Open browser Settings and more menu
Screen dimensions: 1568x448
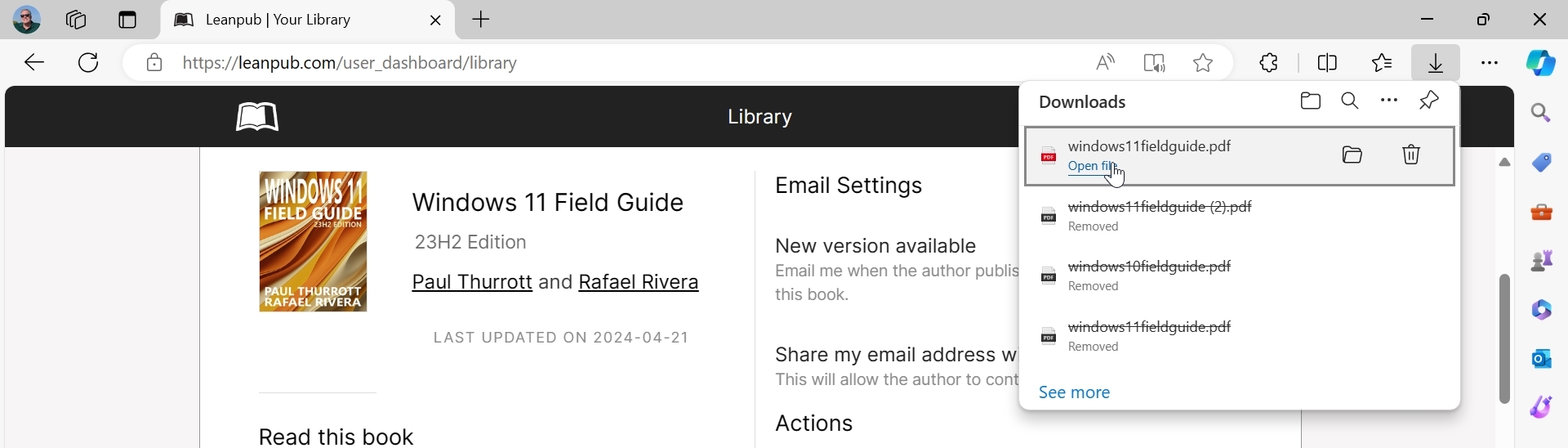click(x=1490, y=63)
